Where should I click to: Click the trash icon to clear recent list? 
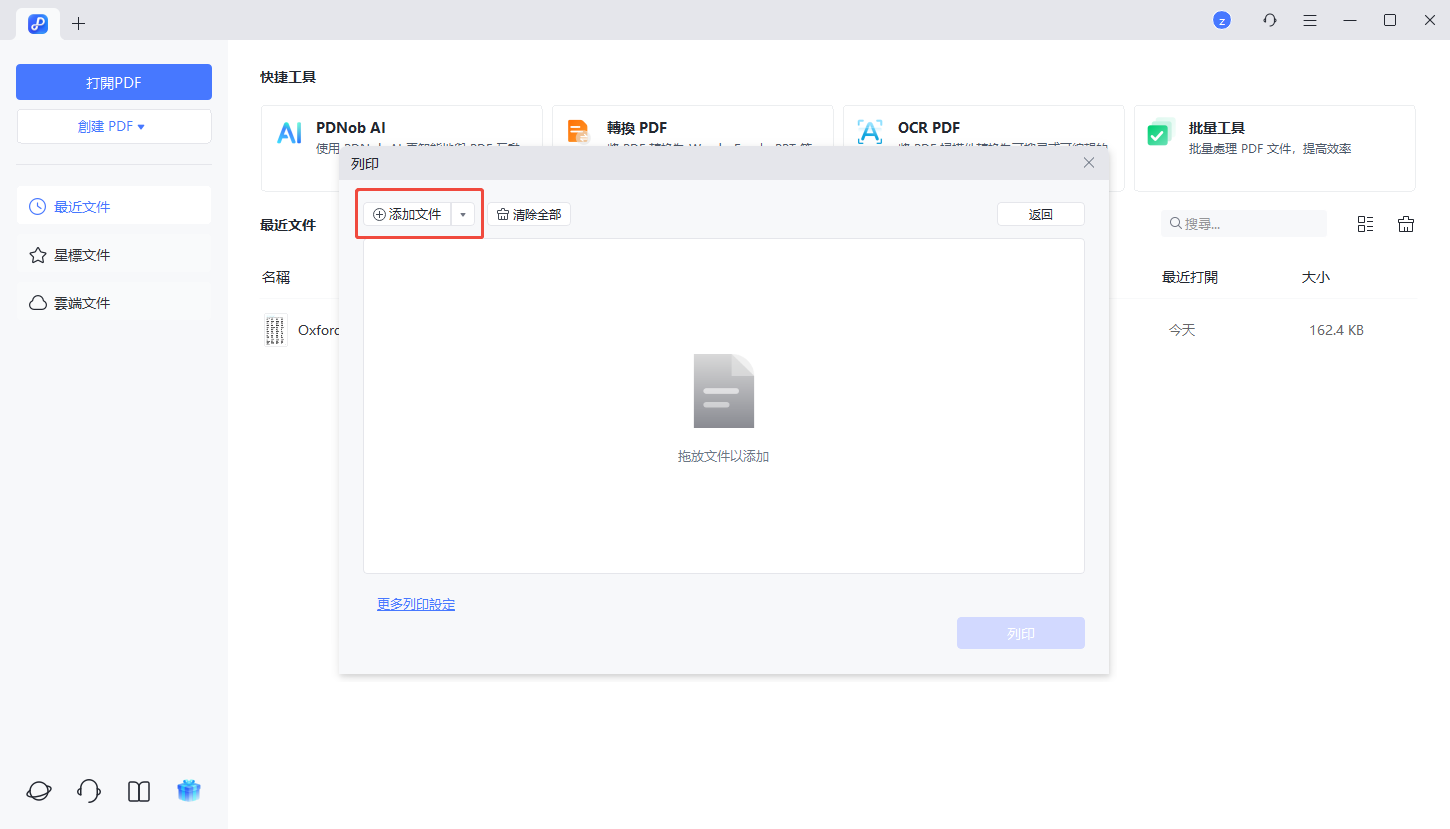1406,224
